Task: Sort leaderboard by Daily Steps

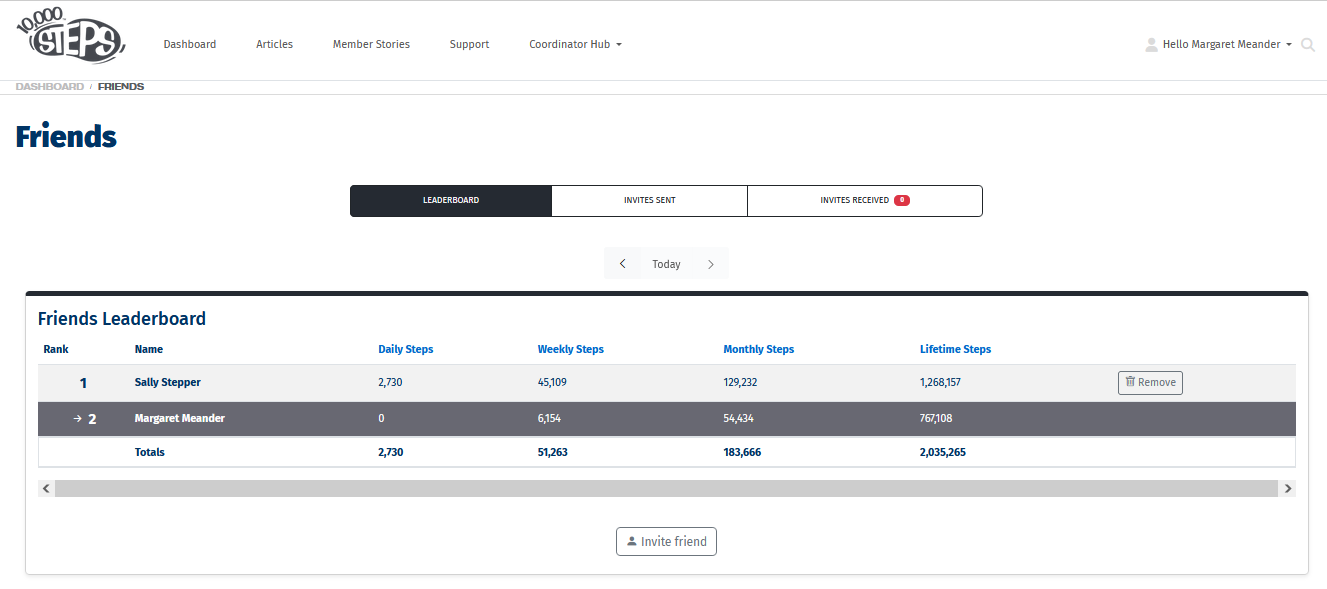Action: [x=405, y=349]
